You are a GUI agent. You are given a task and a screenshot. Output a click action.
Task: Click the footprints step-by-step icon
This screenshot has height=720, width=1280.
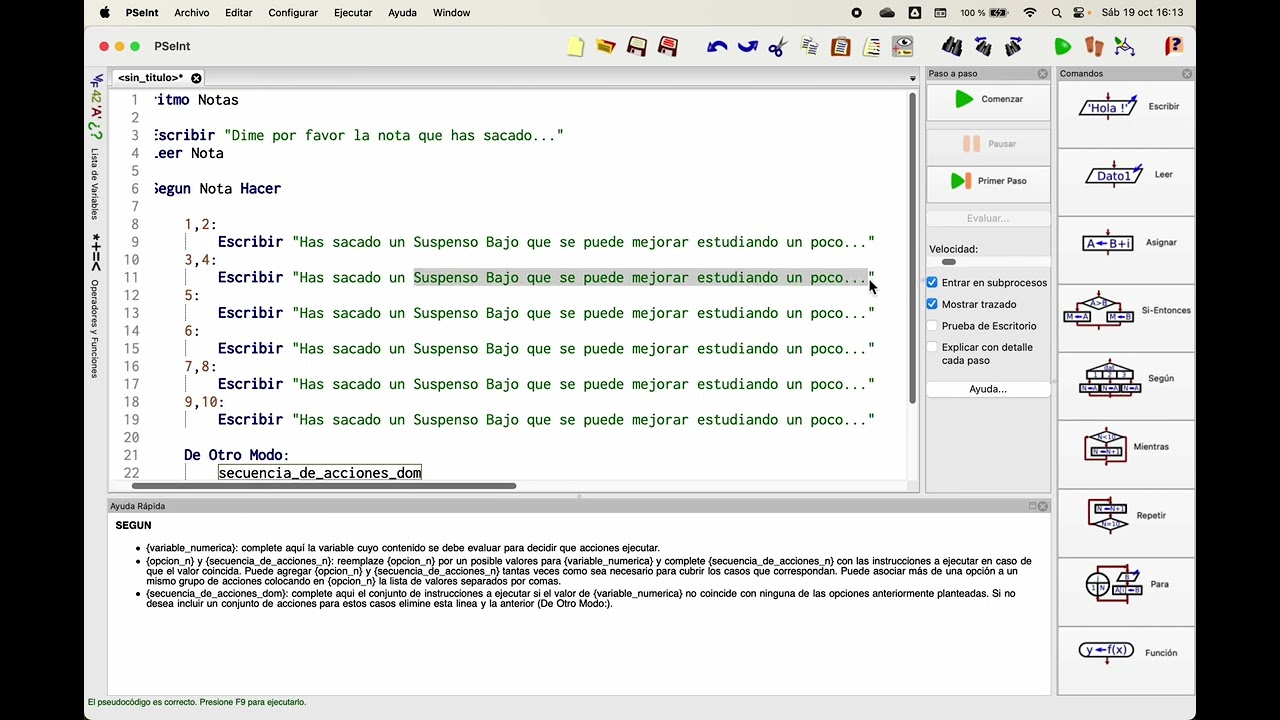(1094, 47)
